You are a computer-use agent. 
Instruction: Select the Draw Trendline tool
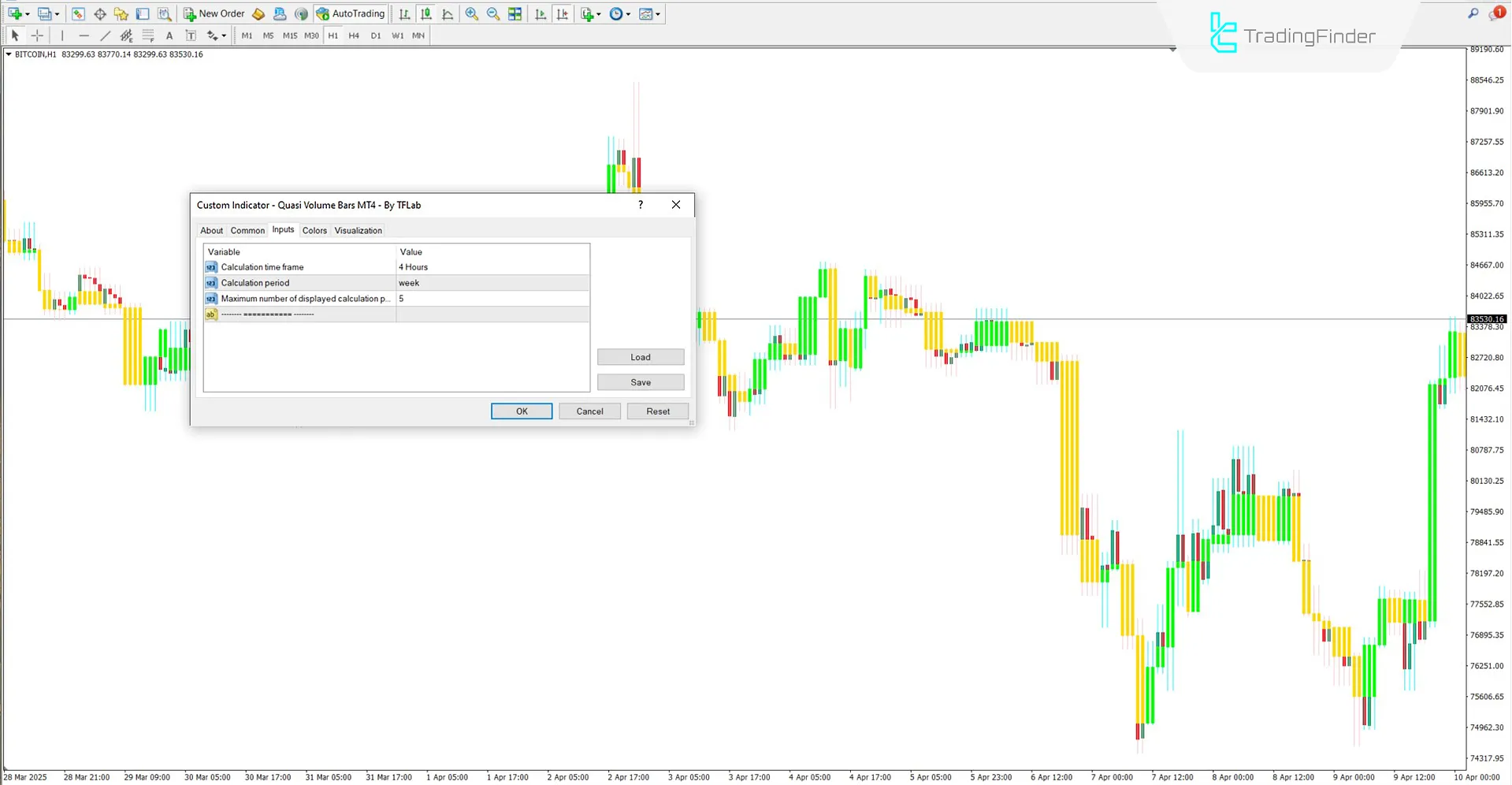(x=106, y=35)
